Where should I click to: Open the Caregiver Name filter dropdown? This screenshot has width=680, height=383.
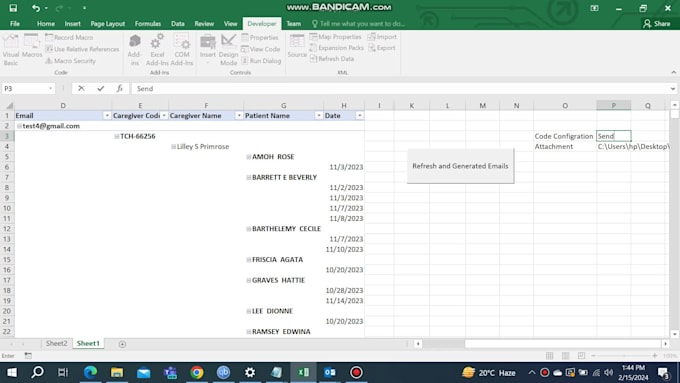239,116
